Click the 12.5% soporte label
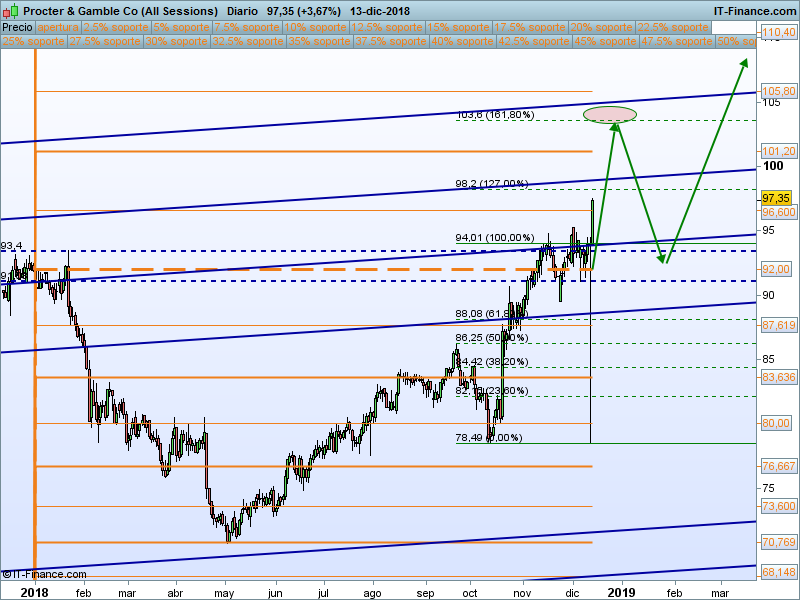 coord(387,28)
